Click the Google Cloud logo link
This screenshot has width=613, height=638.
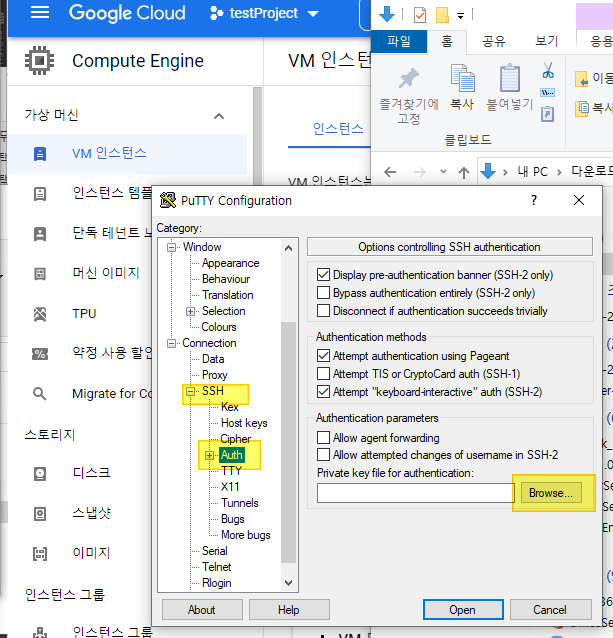(127, 13)
